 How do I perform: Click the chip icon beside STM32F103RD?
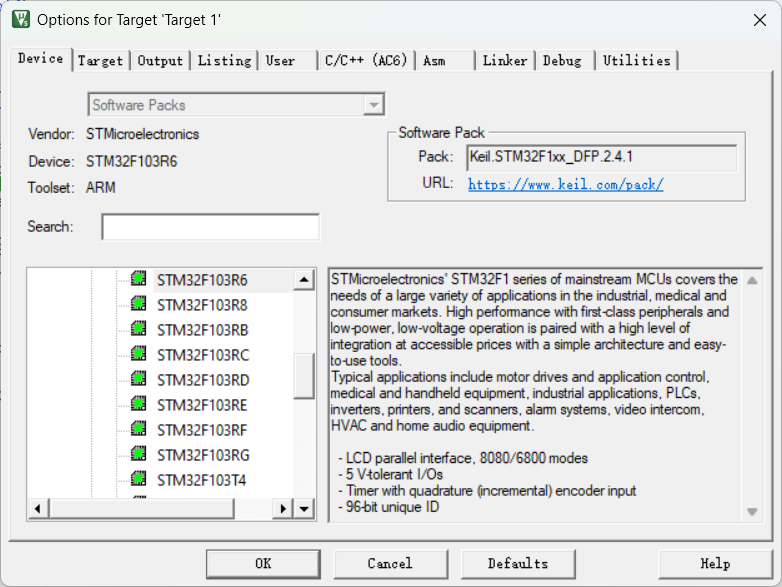(138, 379)
